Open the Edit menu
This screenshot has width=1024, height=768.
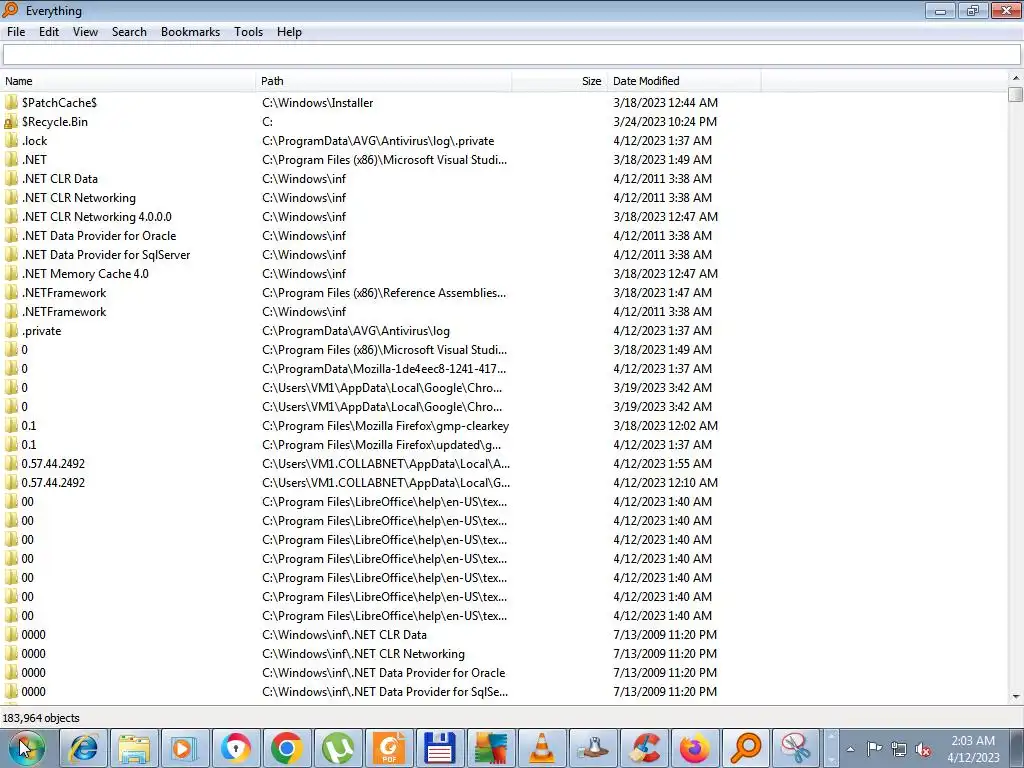click(48, 32)
